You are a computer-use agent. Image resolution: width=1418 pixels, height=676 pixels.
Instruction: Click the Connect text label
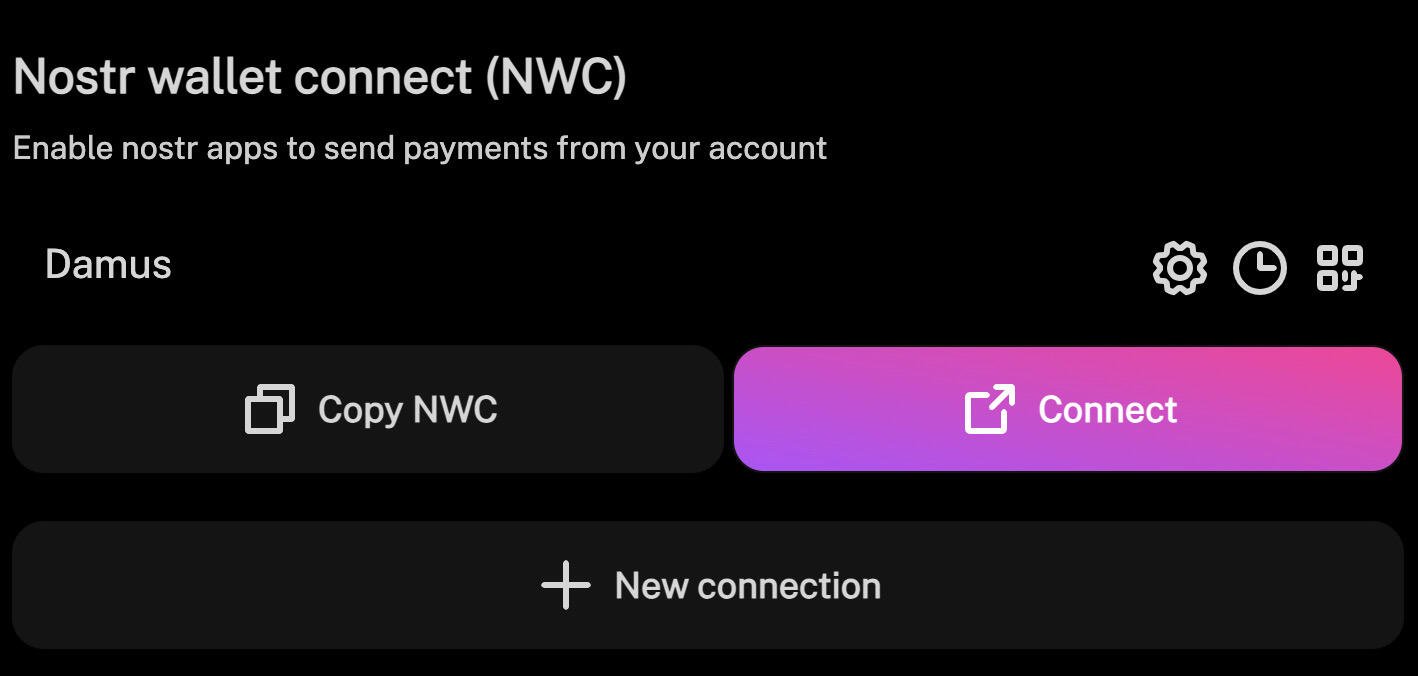[1108, 410]
